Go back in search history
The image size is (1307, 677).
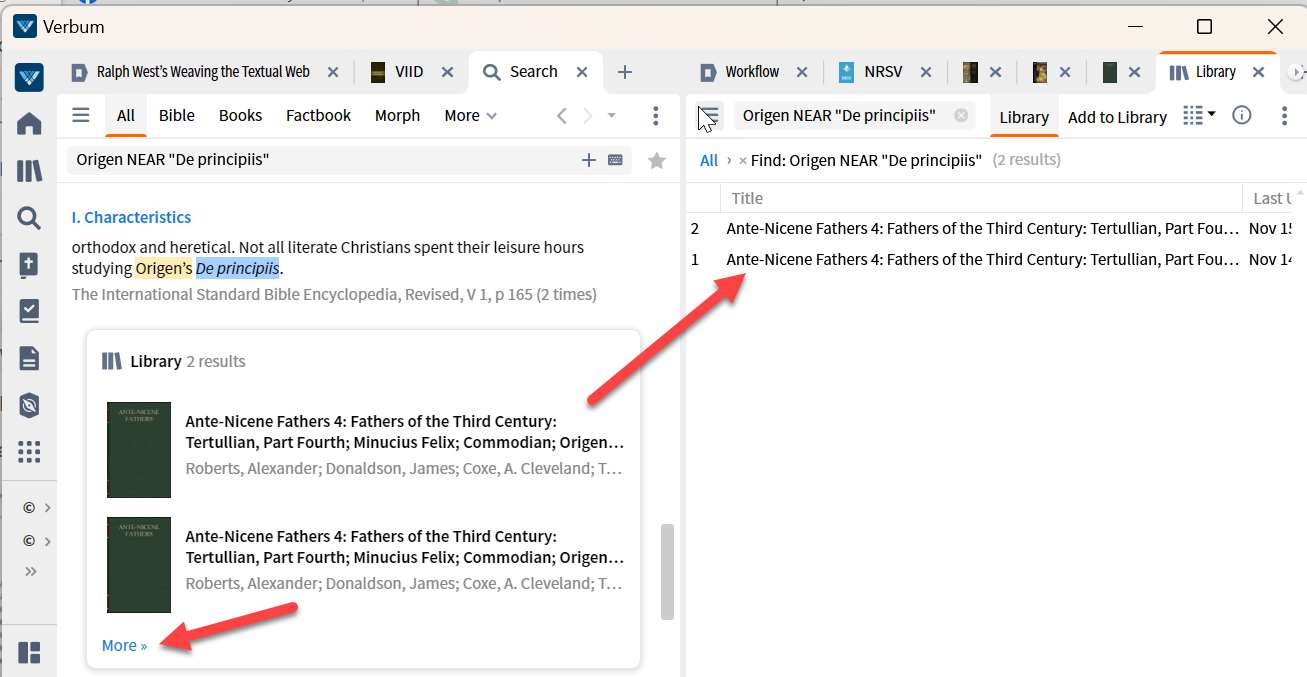click(x=562, y=116)
